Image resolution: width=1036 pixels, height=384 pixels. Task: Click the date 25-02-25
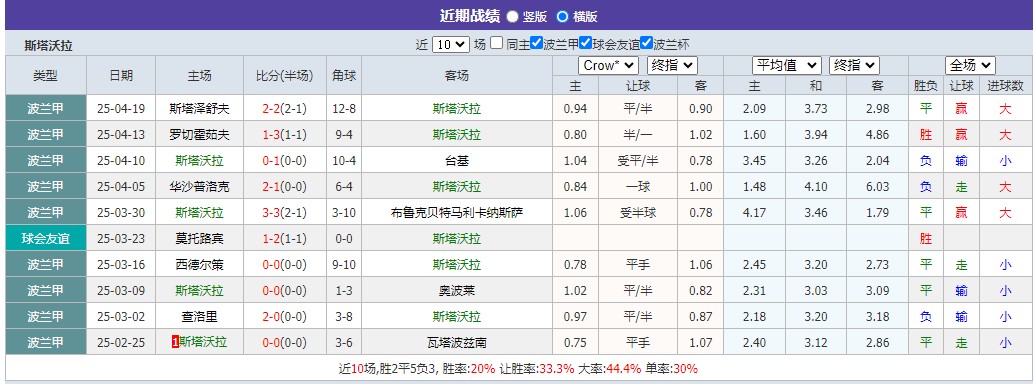coord(121,342)
